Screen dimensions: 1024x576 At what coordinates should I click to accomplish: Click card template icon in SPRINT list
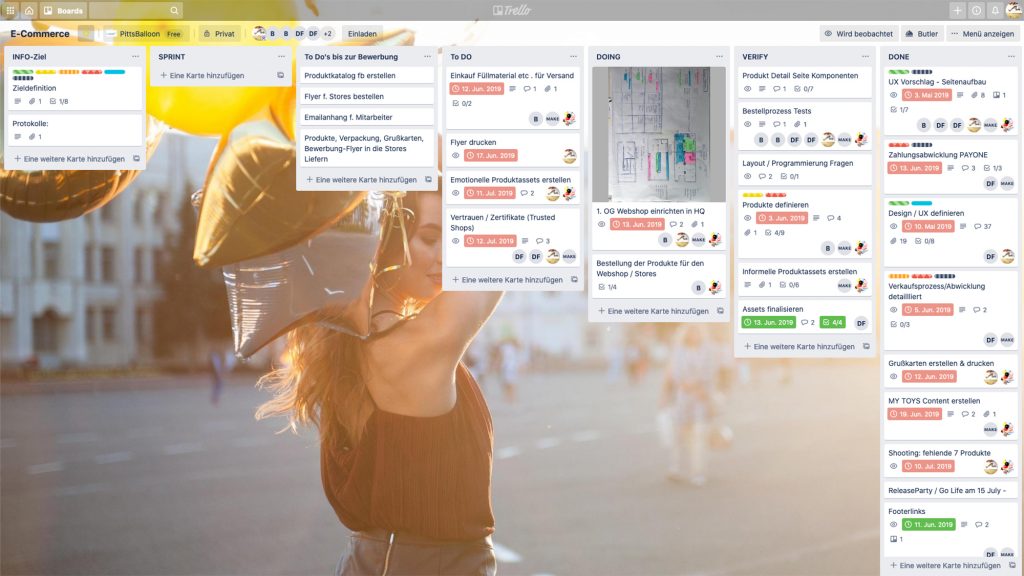click(280, 75)
